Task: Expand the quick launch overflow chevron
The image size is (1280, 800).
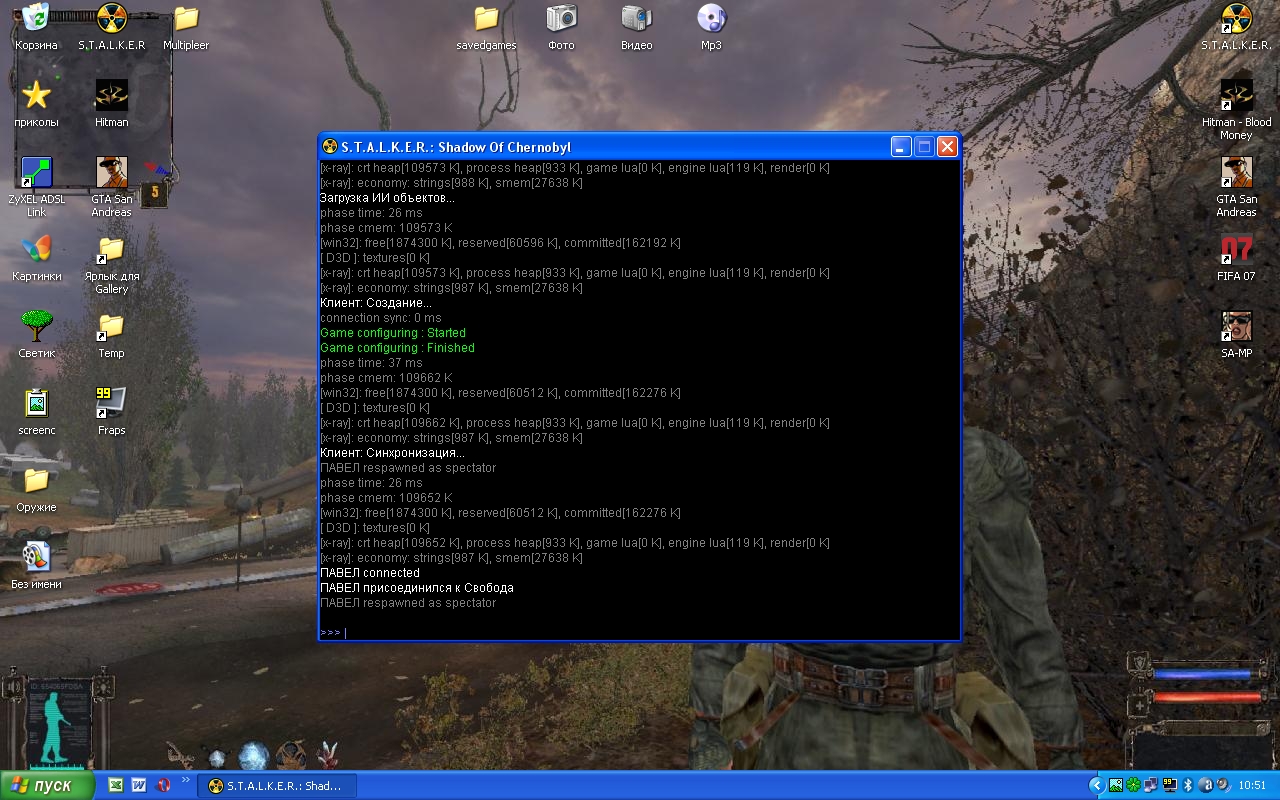Action: point(185,780)
